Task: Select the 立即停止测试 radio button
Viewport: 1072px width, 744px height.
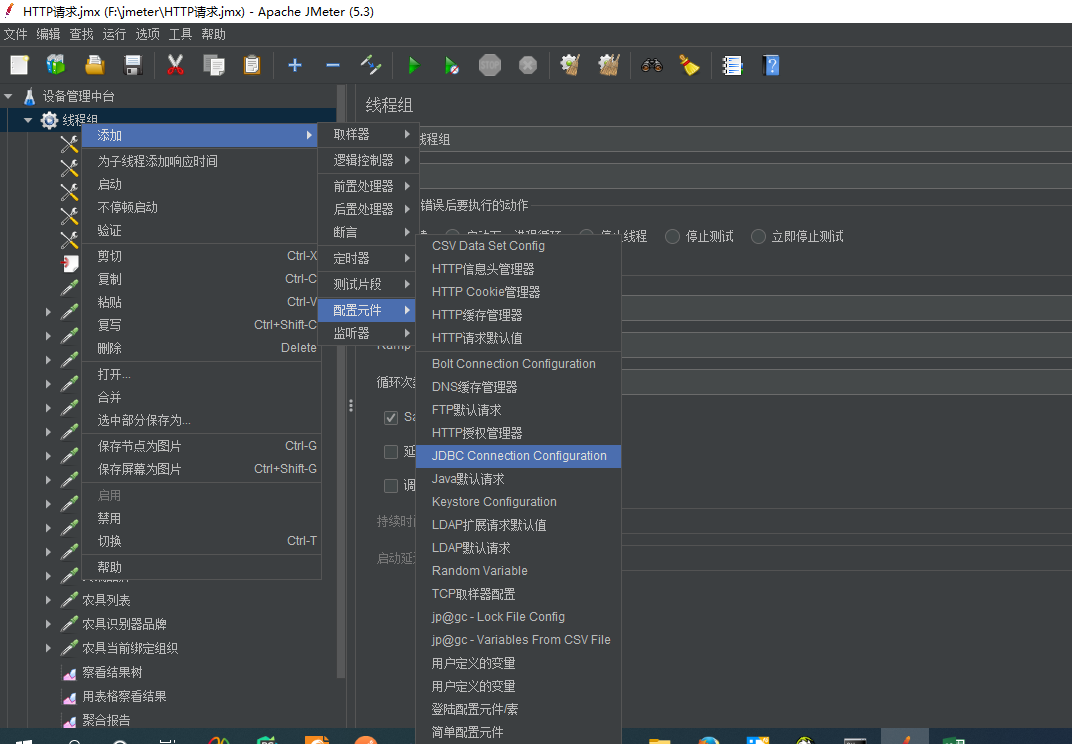Action: click(758, 237)
